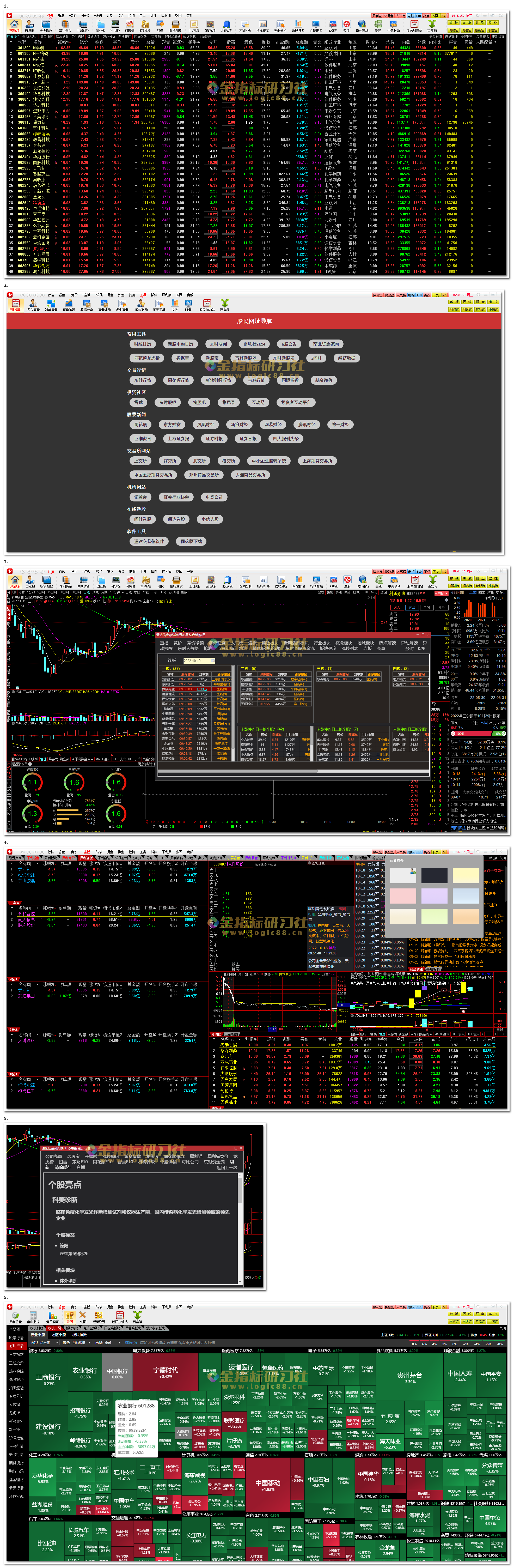Click the 问达选股 online stock picker

click(x=176, y=519)
